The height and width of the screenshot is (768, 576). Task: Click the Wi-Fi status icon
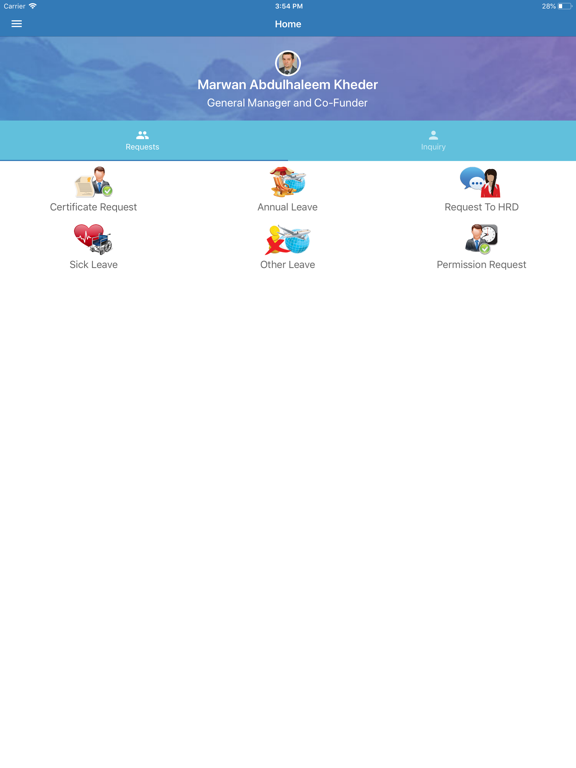[33, 6]
